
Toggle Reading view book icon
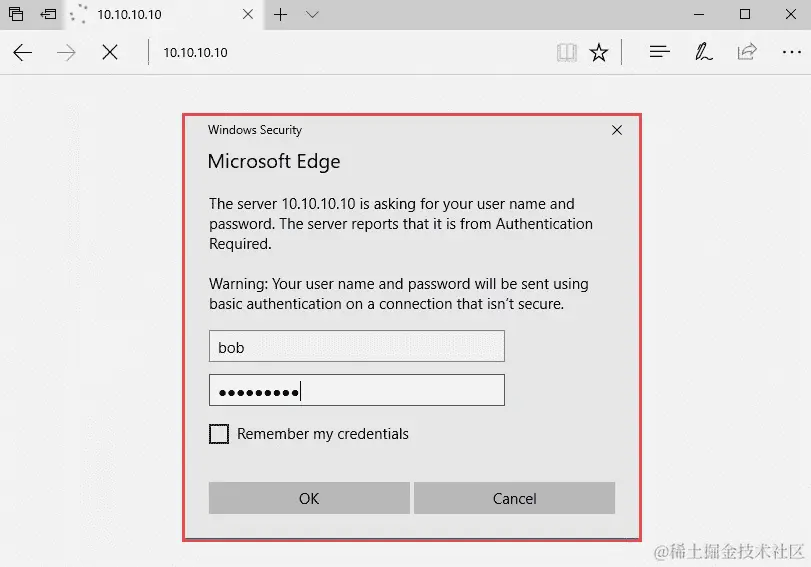coord(566,52)
